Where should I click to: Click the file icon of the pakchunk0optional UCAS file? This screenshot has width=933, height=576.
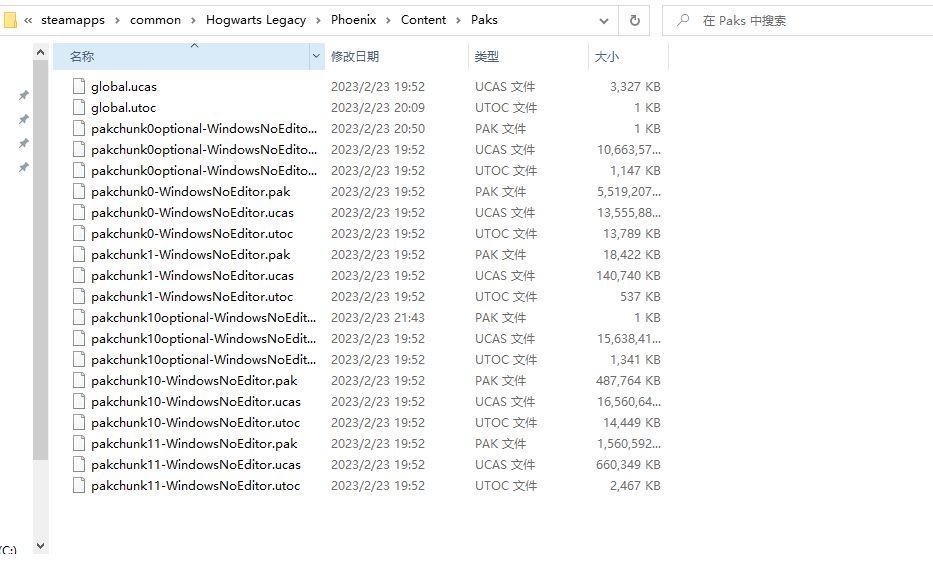coord(79,149)
